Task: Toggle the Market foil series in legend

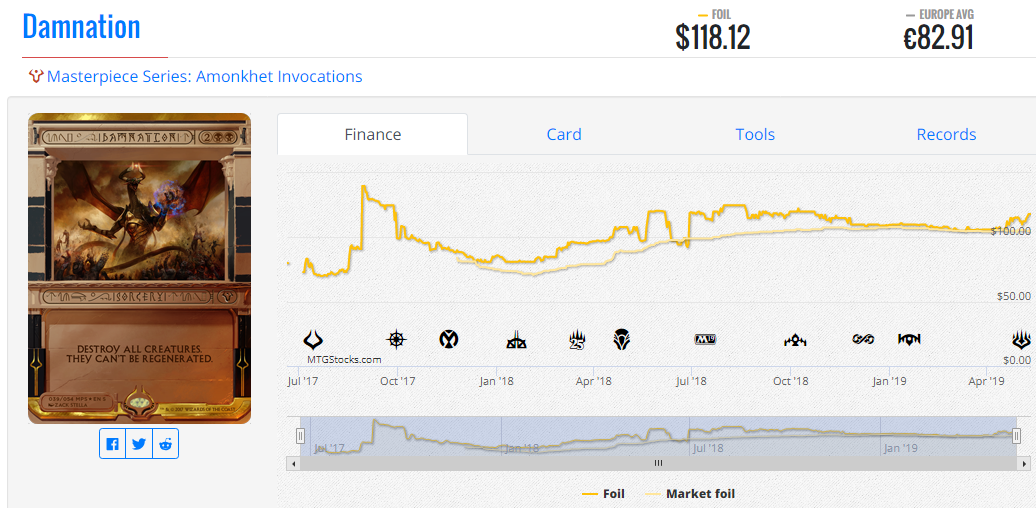Action: (x=690, y=493)
